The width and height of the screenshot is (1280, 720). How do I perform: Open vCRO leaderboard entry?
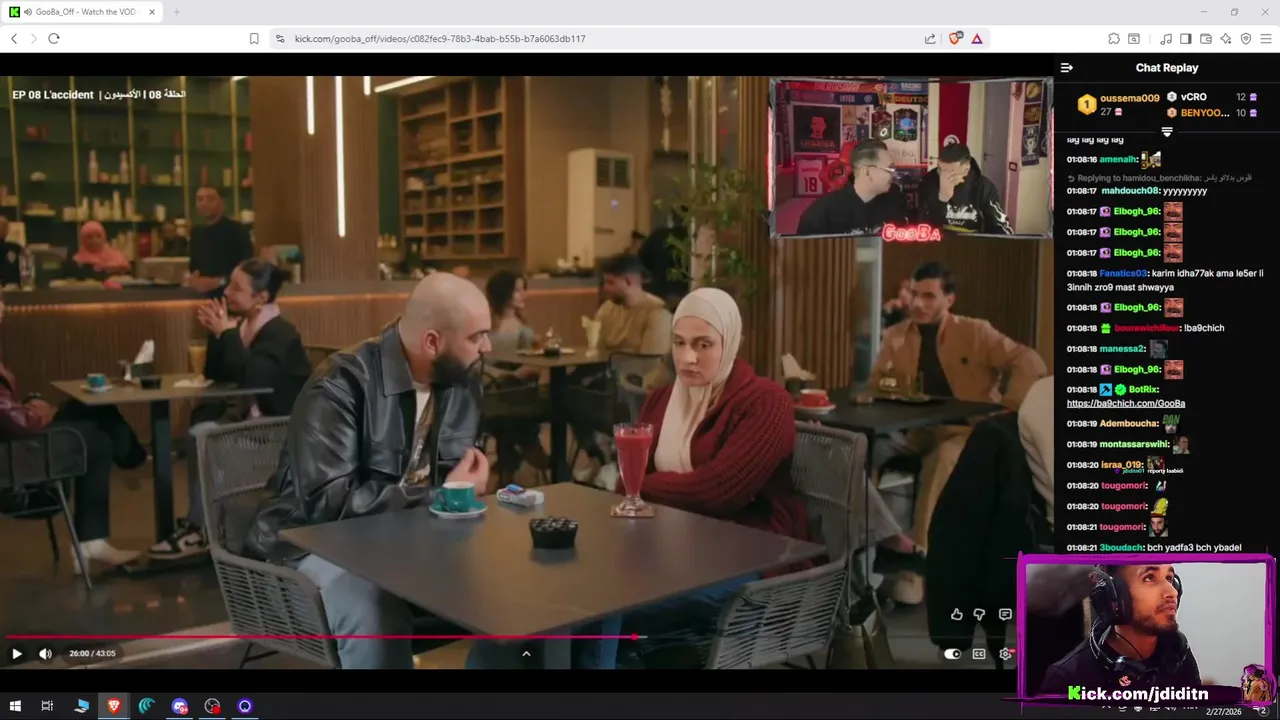1193,97
